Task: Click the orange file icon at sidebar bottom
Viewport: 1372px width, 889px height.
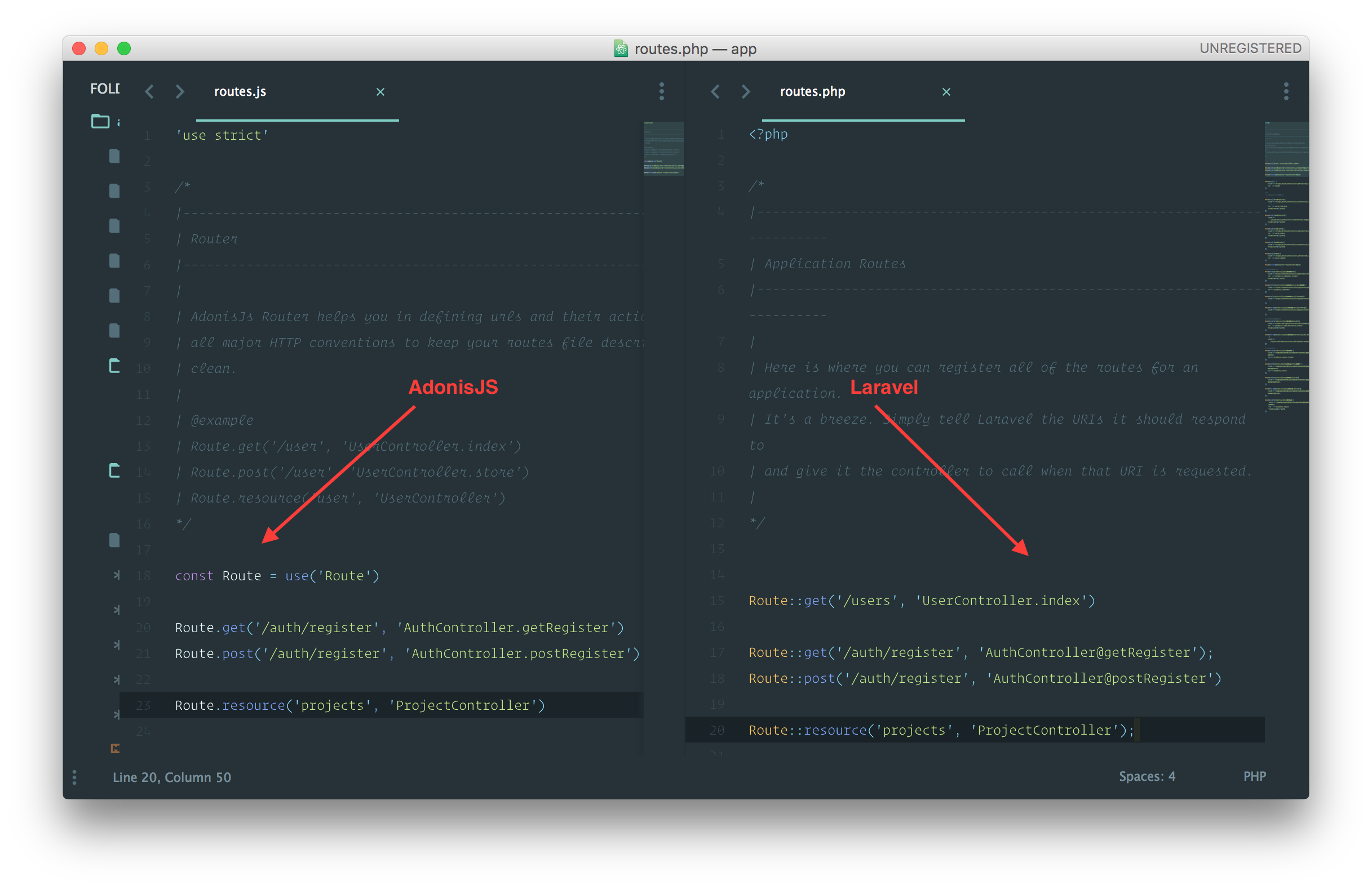Action: pos(116,748)
